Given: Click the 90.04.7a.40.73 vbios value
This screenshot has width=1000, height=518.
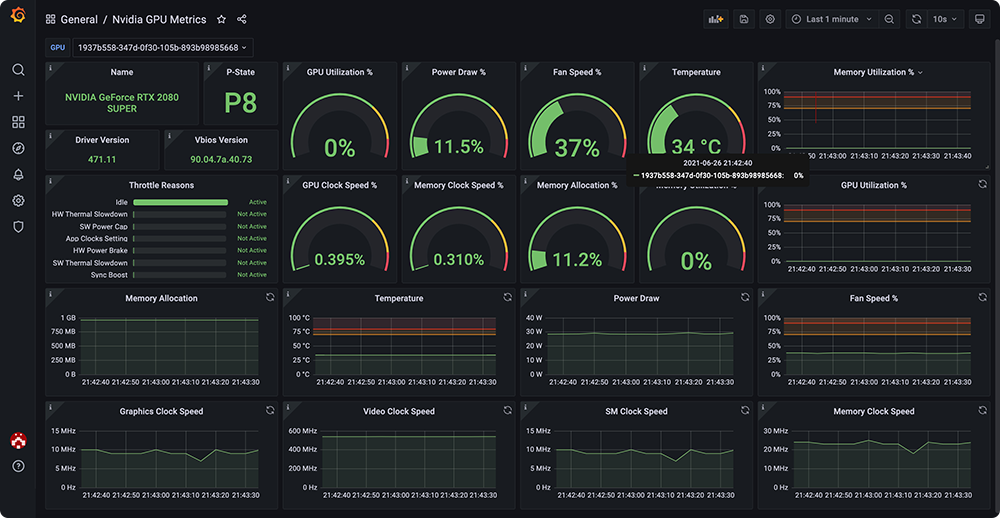Looking at the screenshot, I should (221, 159).
